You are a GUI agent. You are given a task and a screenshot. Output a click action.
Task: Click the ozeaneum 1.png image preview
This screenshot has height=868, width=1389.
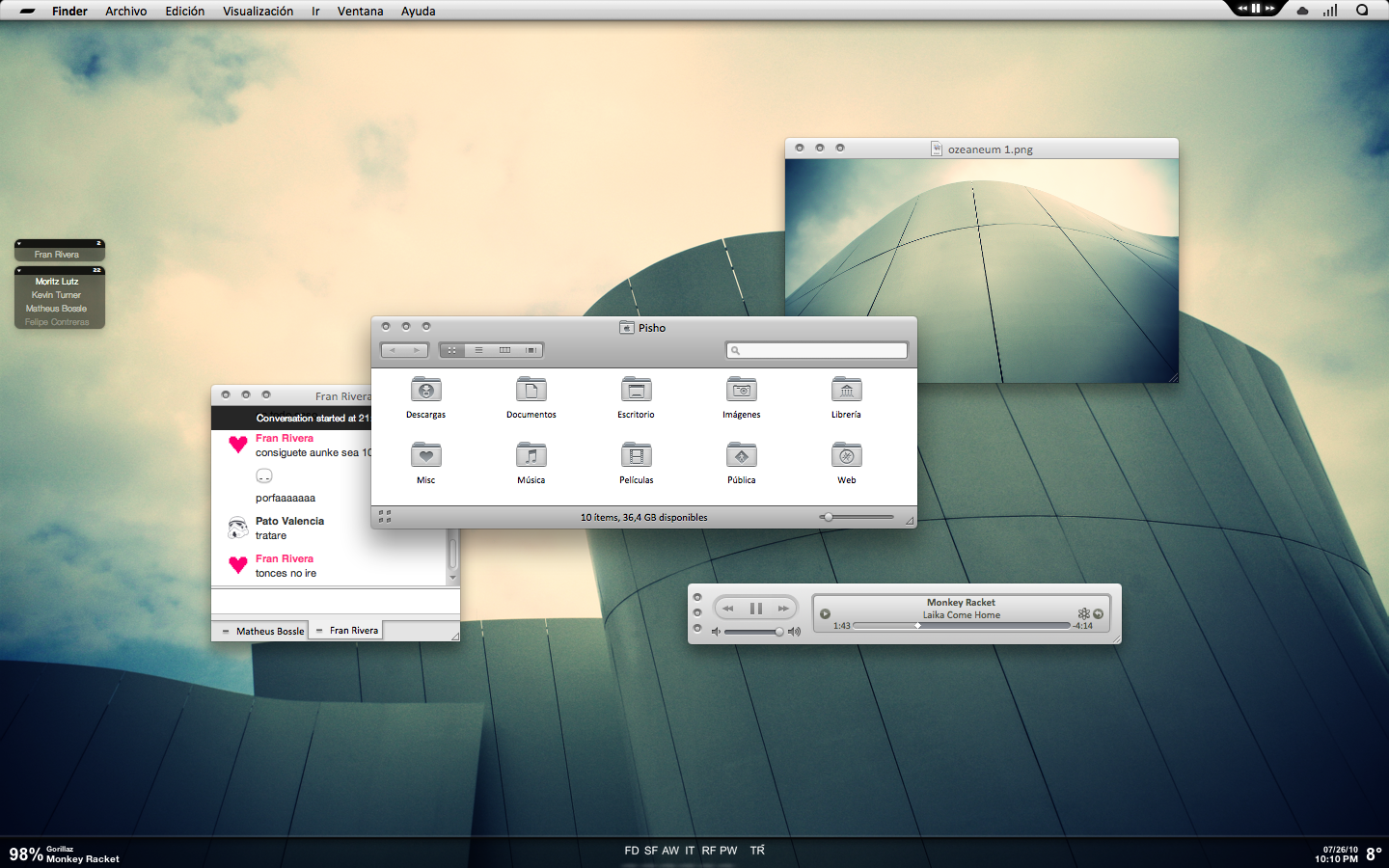click(982, 271)
